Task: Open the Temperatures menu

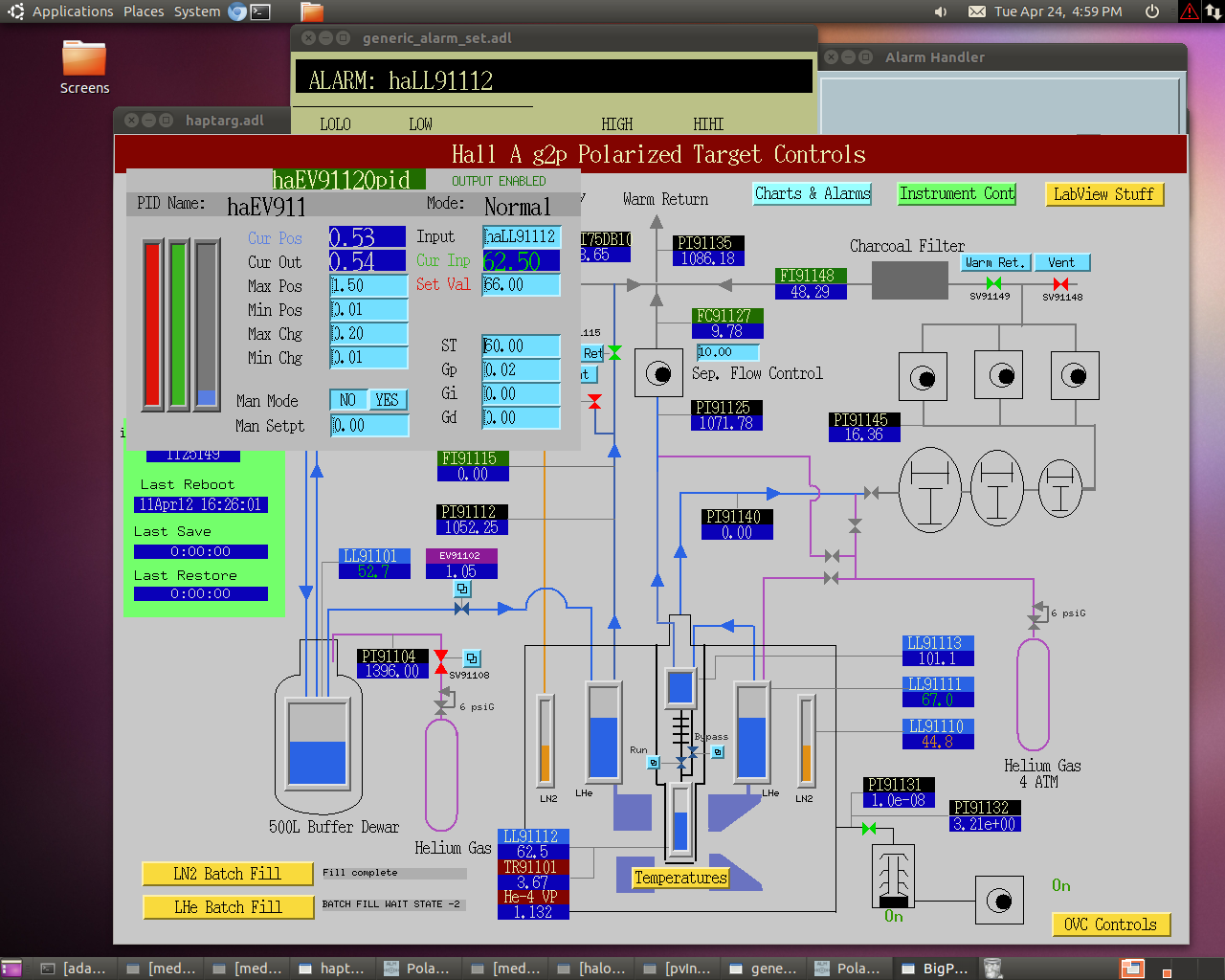Action: click(680, 878)
